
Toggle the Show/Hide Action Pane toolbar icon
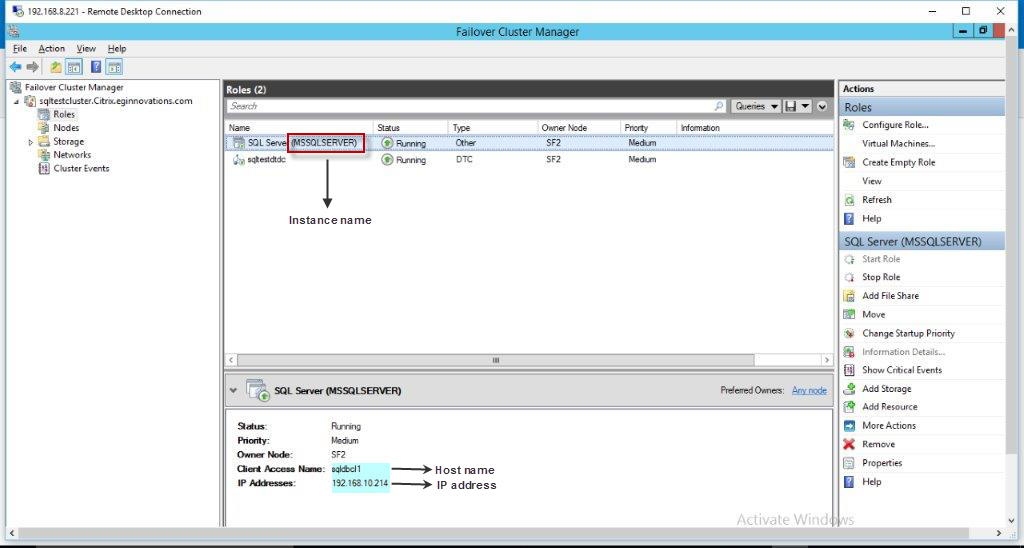point(114,67)
